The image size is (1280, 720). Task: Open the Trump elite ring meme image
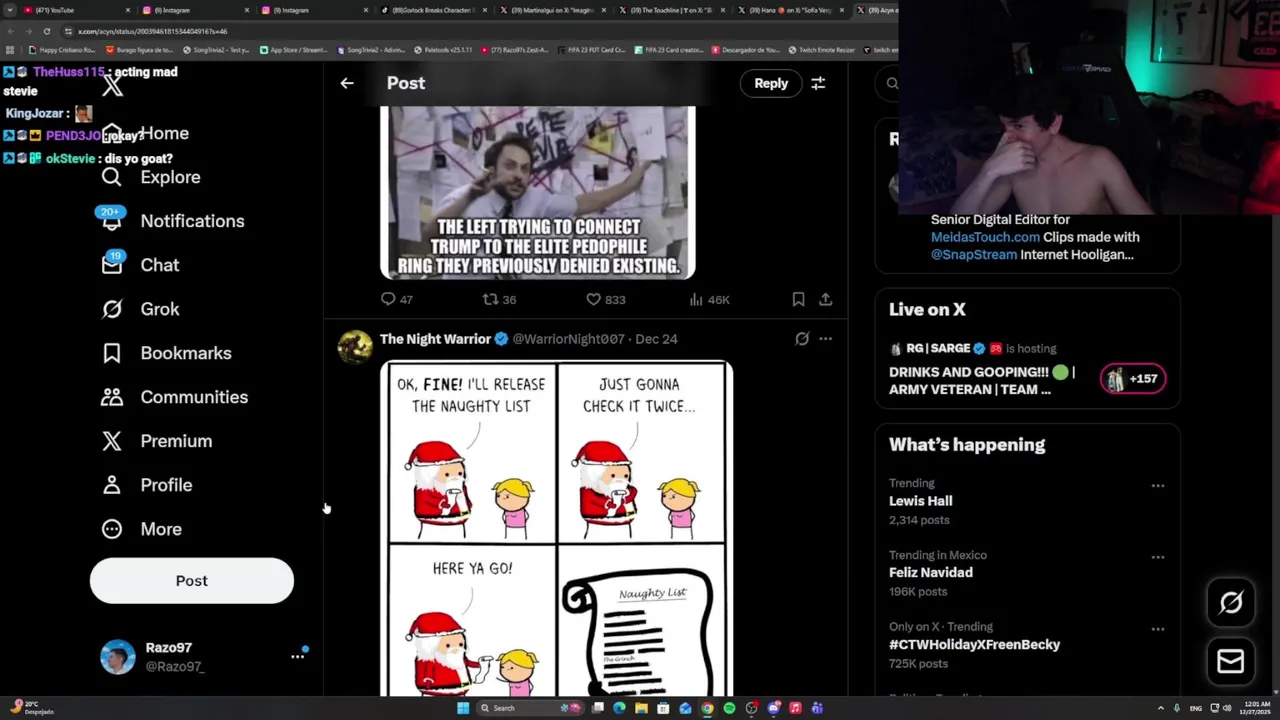(538, 192)
